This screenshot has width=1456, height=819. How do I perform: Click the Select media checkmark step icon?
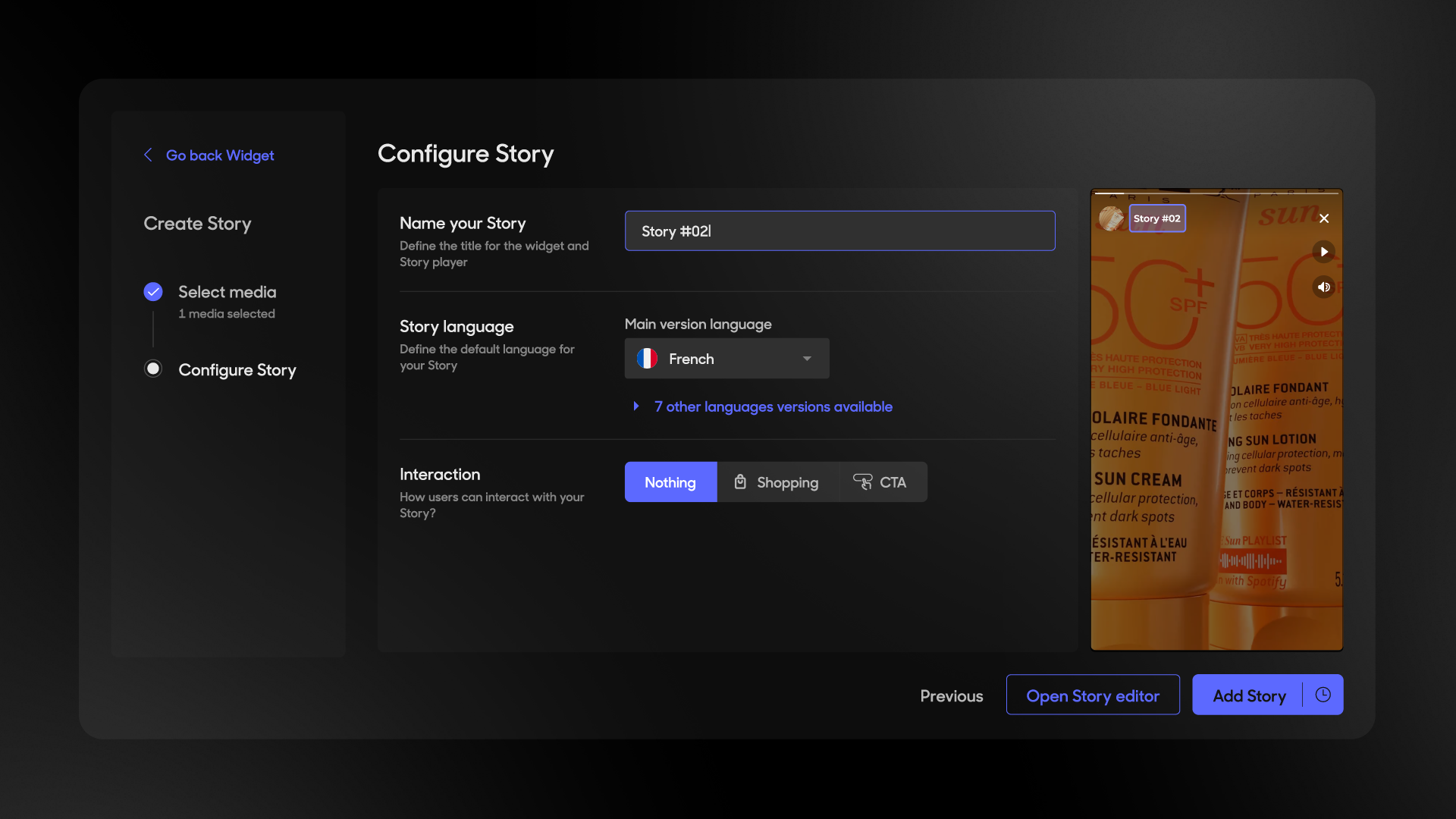[x=153, y=292]
